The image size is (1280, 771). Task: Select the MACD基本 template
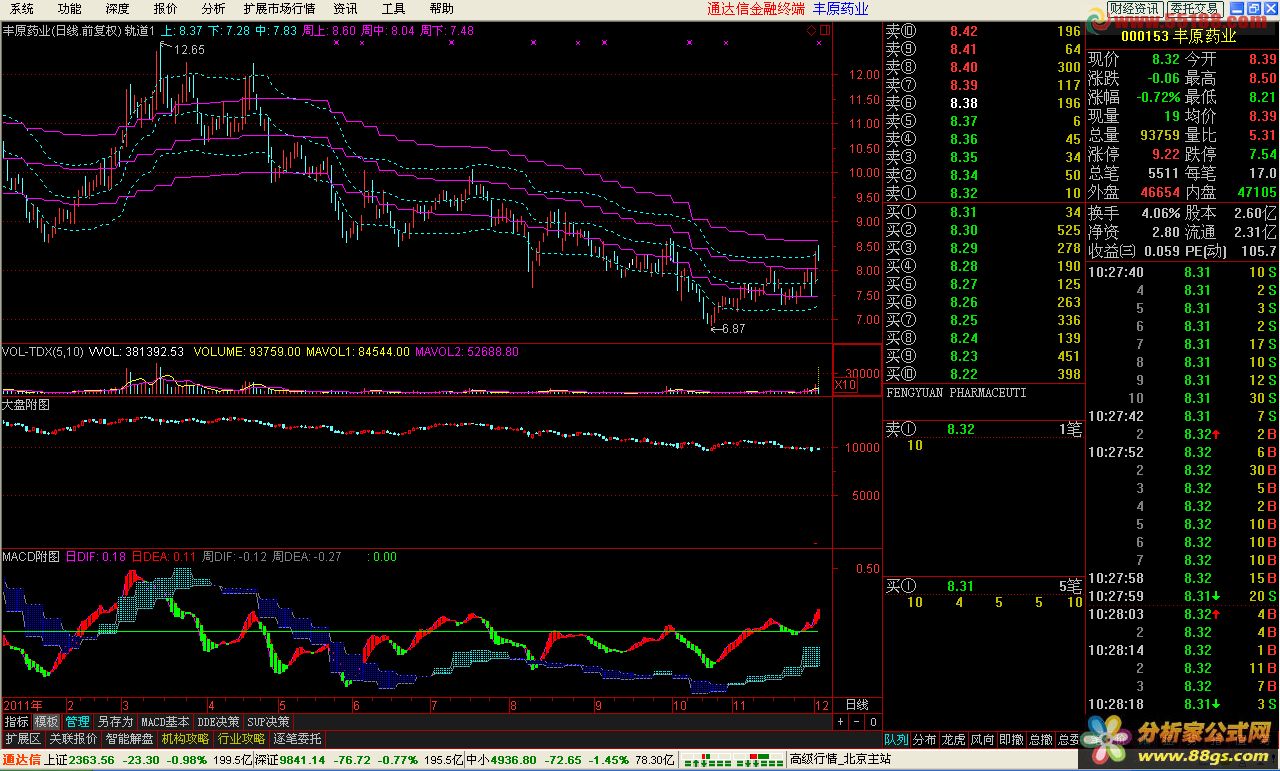click(x=165, y=721)
